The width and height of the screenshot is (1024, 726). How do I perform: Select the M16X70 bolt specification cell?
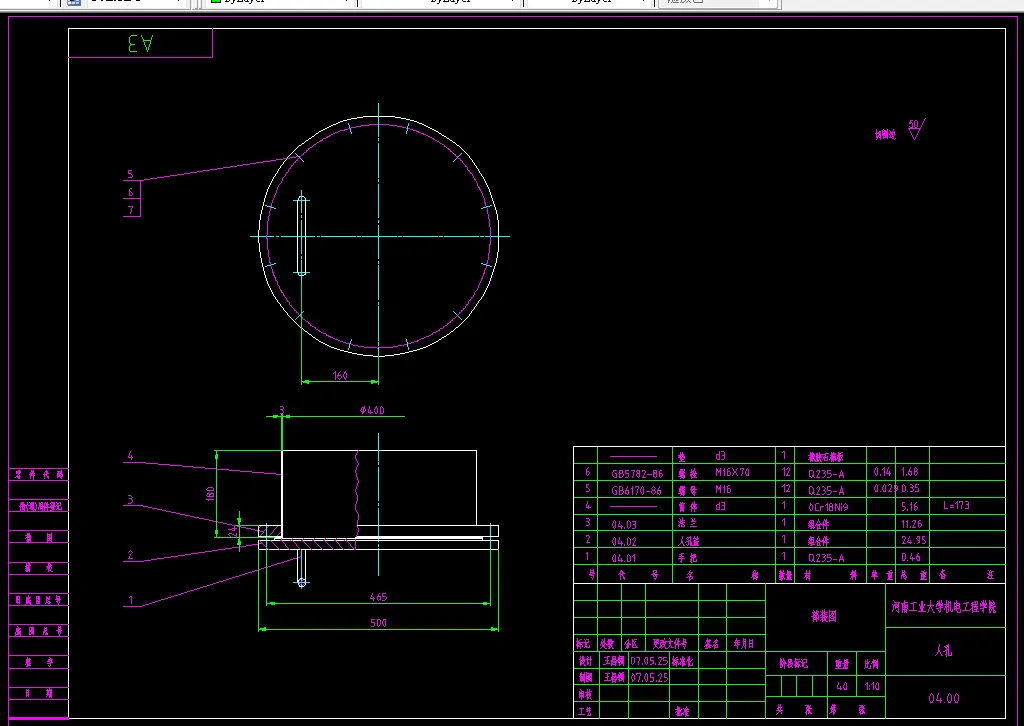(732, 472)
